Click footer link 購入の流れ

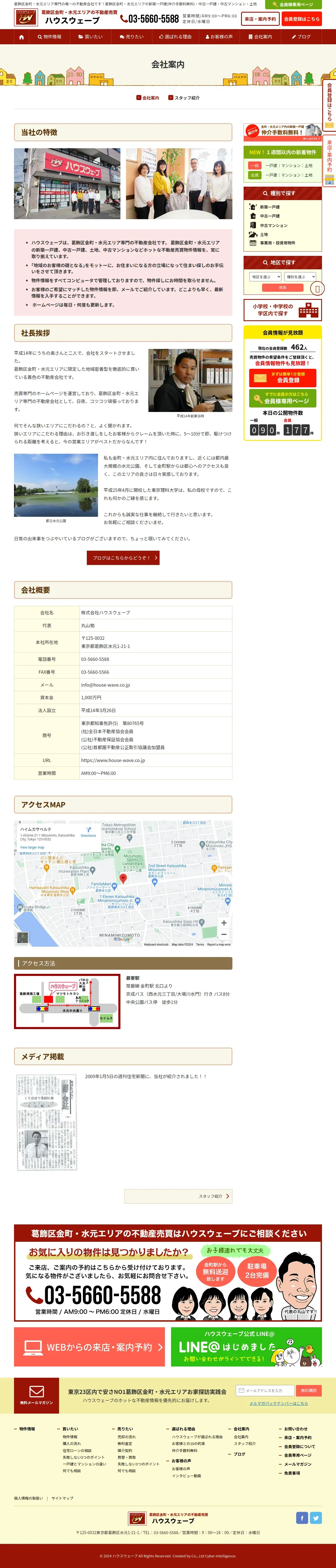[72, 1444]
